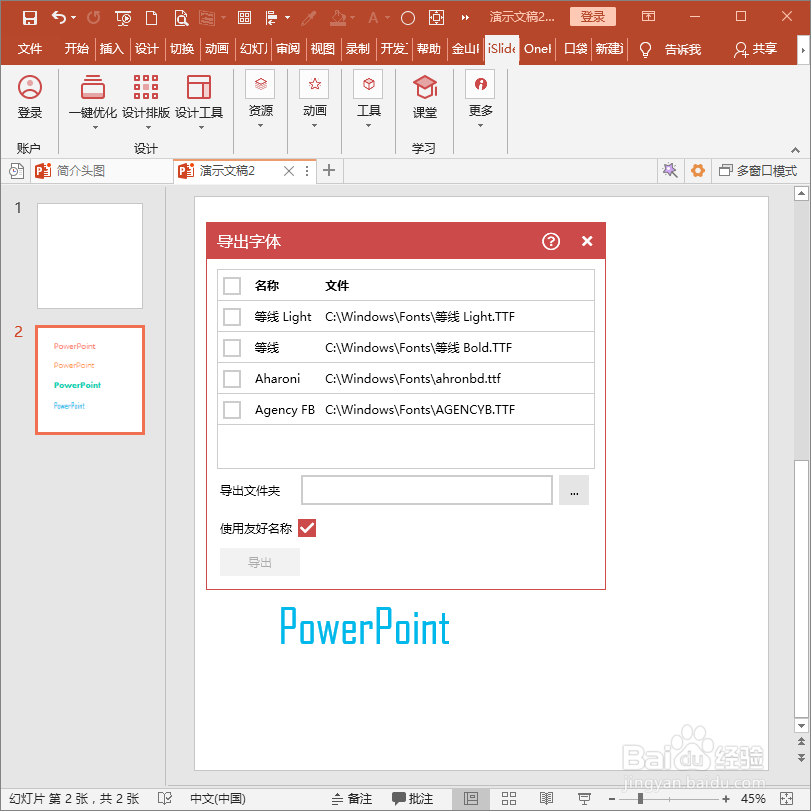Expand Undo history dropdown arrow
Viewport: 811px width, 811px height.
pos(73,18)
